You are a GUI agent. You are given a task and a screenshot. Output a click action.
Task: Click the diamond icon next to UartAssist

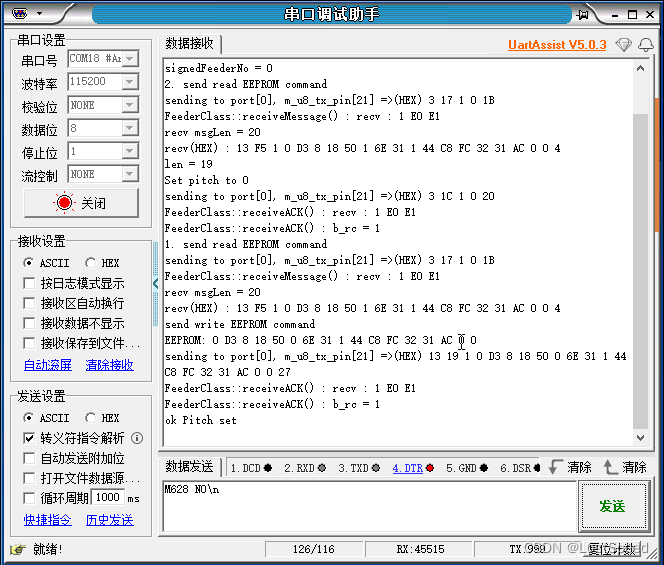(623, 44)
